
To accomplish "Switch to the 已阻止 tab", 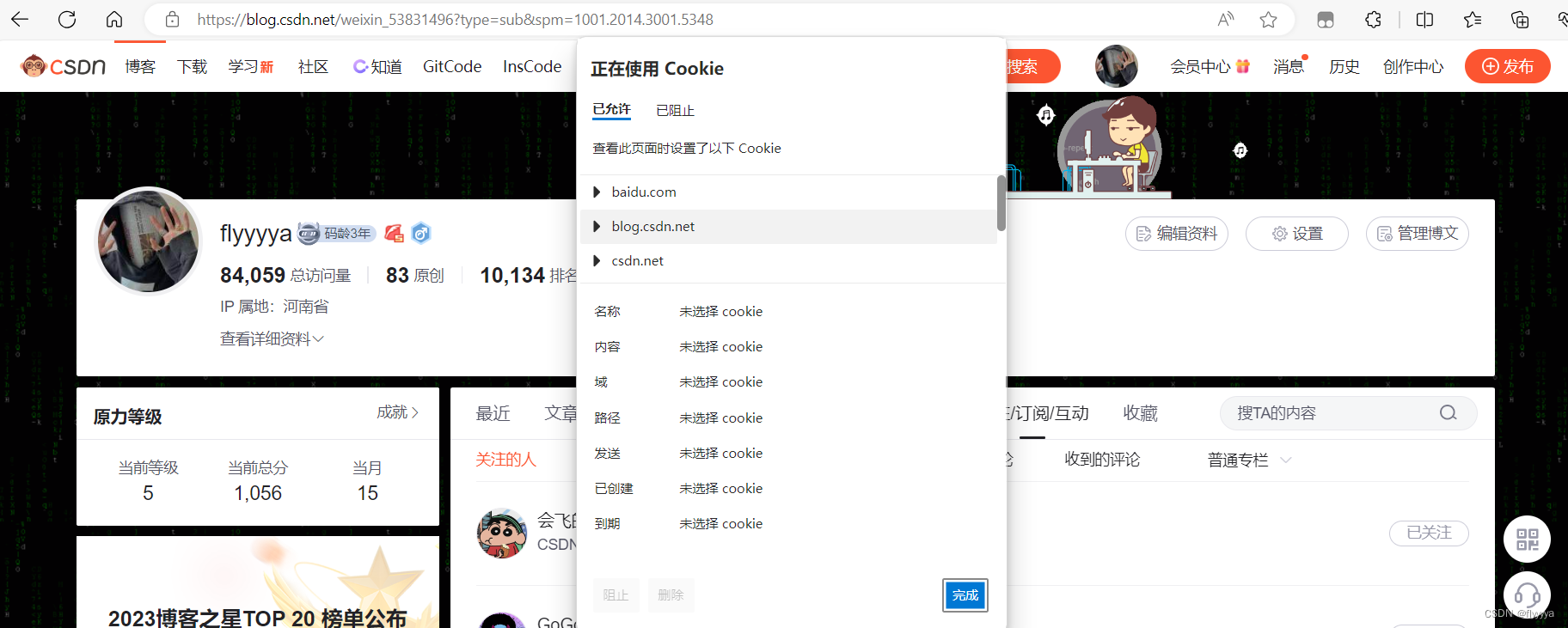I will [675, 111].
